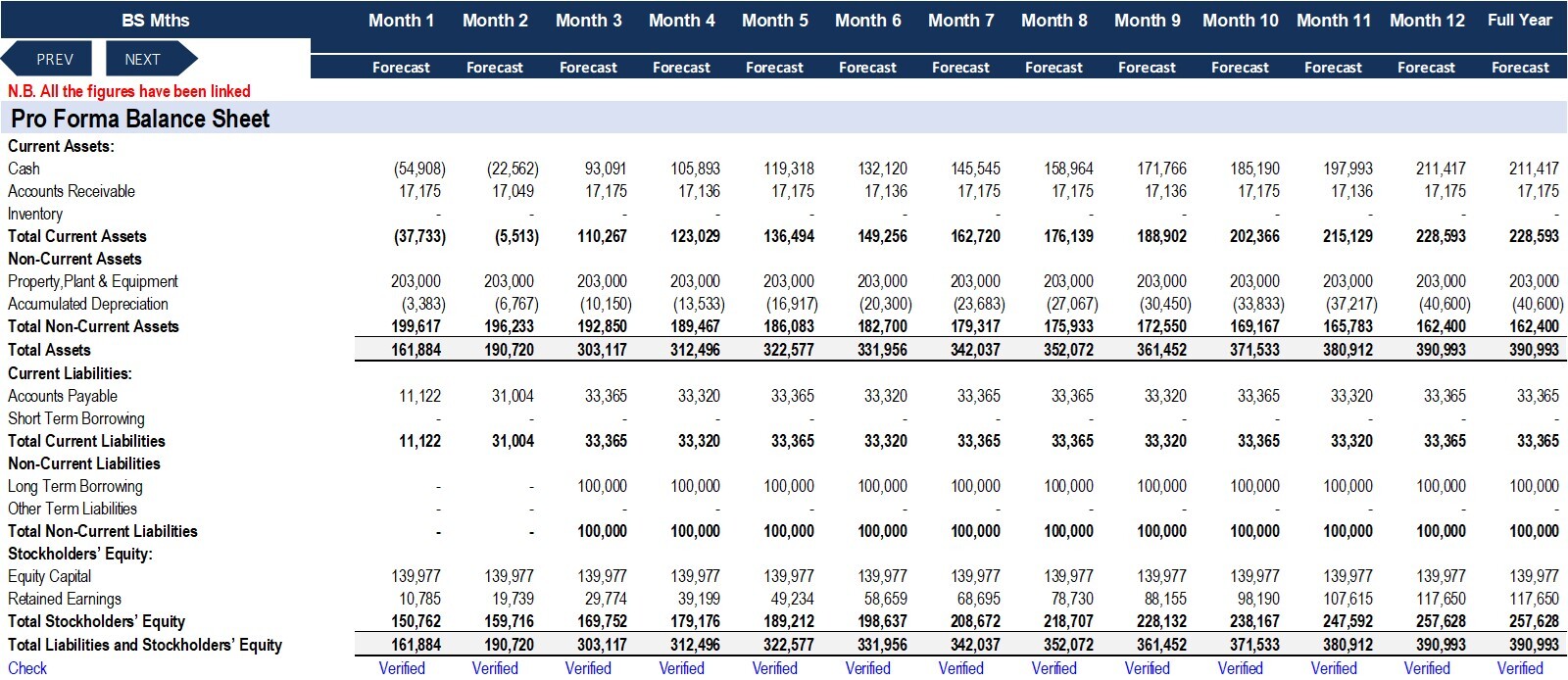Select Month 4 Total Current Assets 123,029
Viewport: 1568px width, 680px height.
coord(695,236)
